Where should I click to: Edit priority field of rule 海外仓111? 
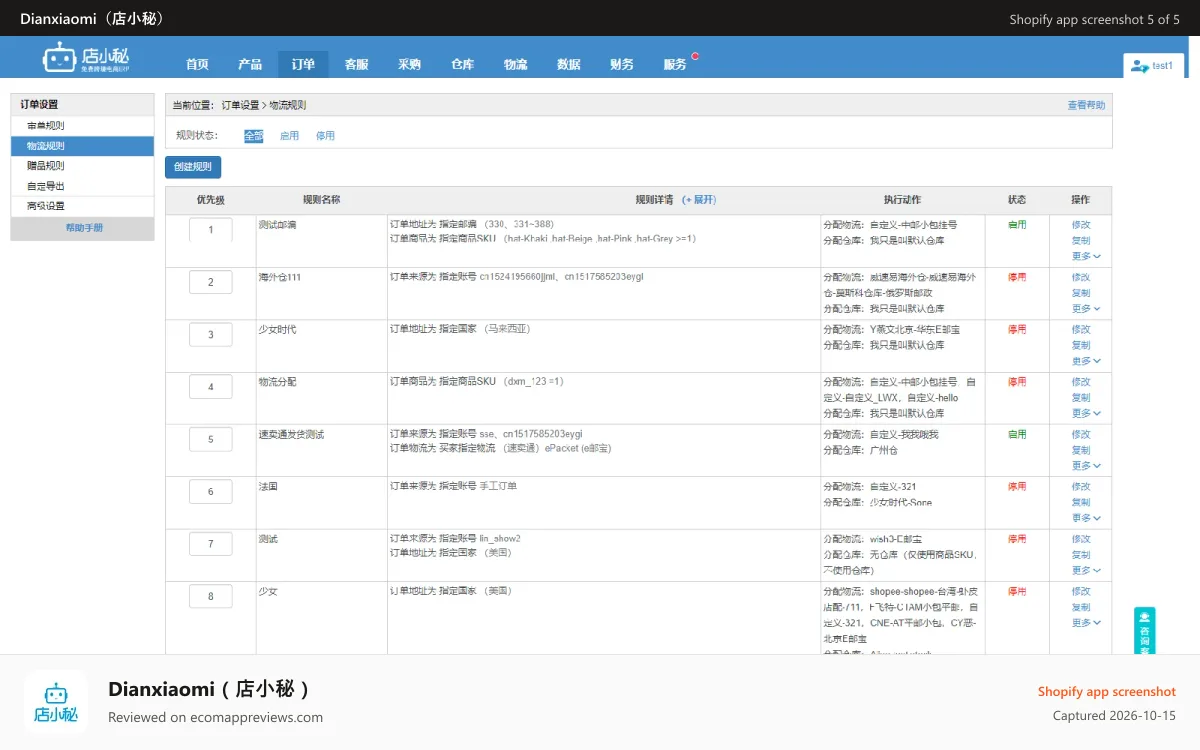[x=211, y=282]
